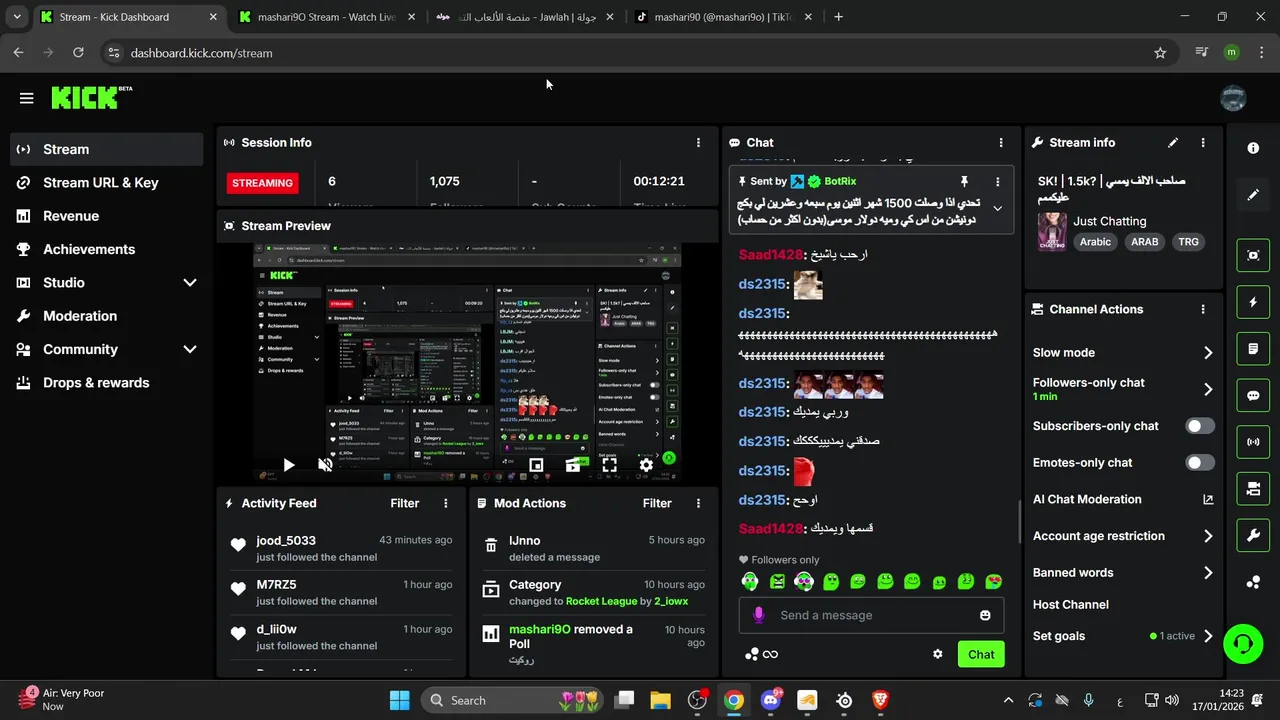Screen dimensions: 1280x720
Task: Open Banned words chevron
Action: [1208, 573]
